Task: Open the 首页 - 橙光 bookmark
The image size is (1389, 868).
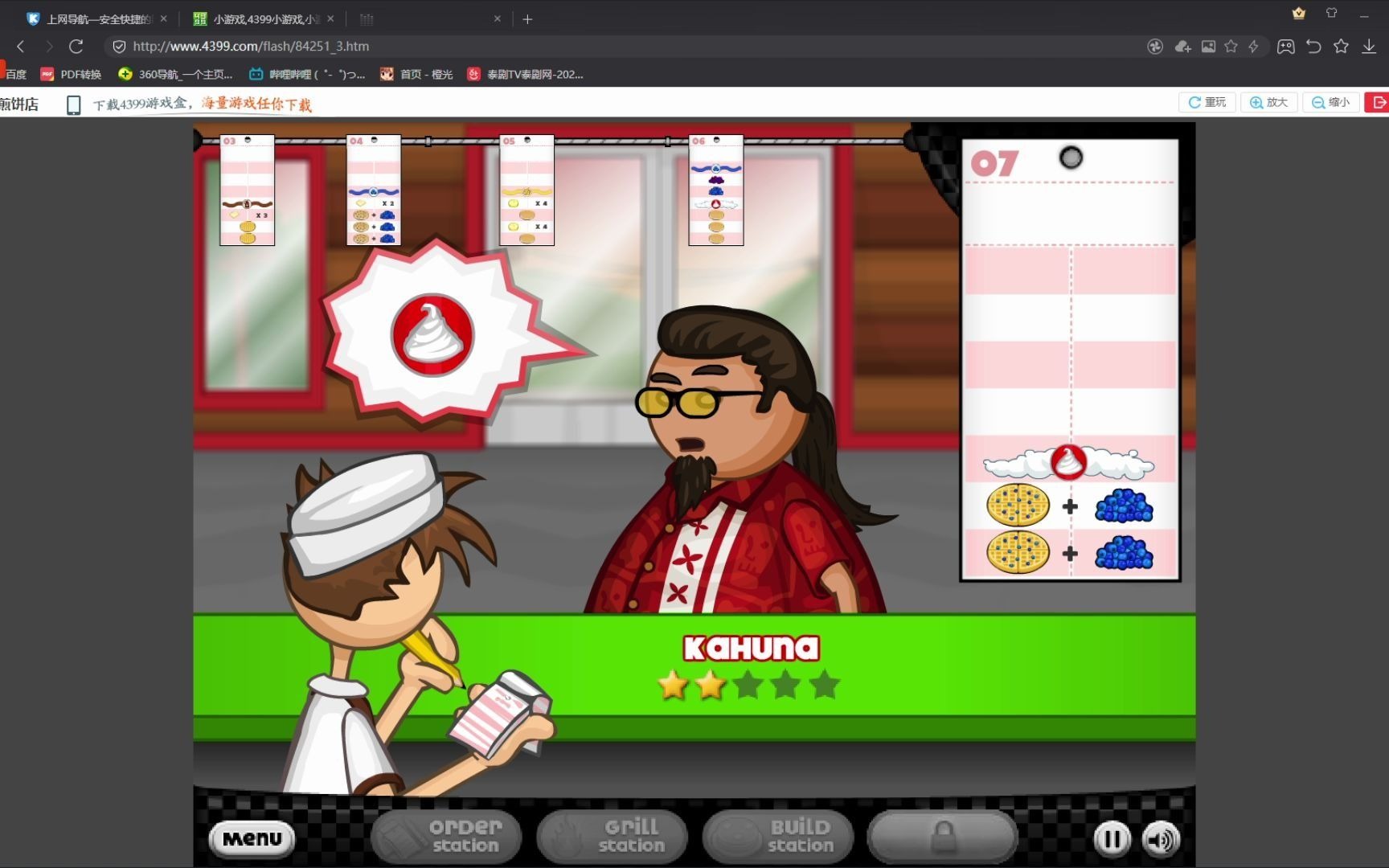Action: pyautogui.click(x=416, y=75)
